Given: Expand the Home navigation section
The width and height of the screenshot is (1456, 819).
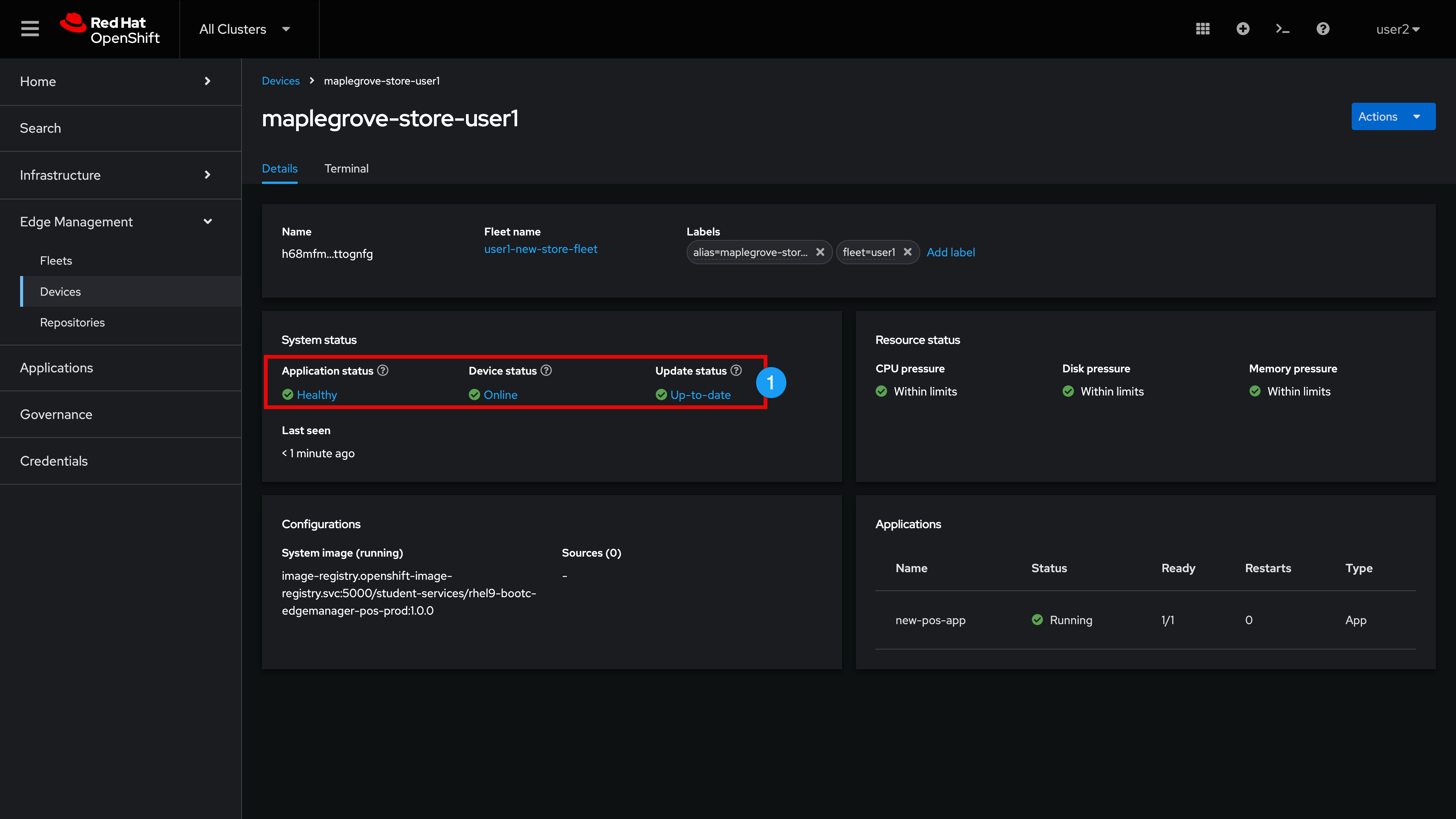Looking at the screenshot, I should (121, 82).
